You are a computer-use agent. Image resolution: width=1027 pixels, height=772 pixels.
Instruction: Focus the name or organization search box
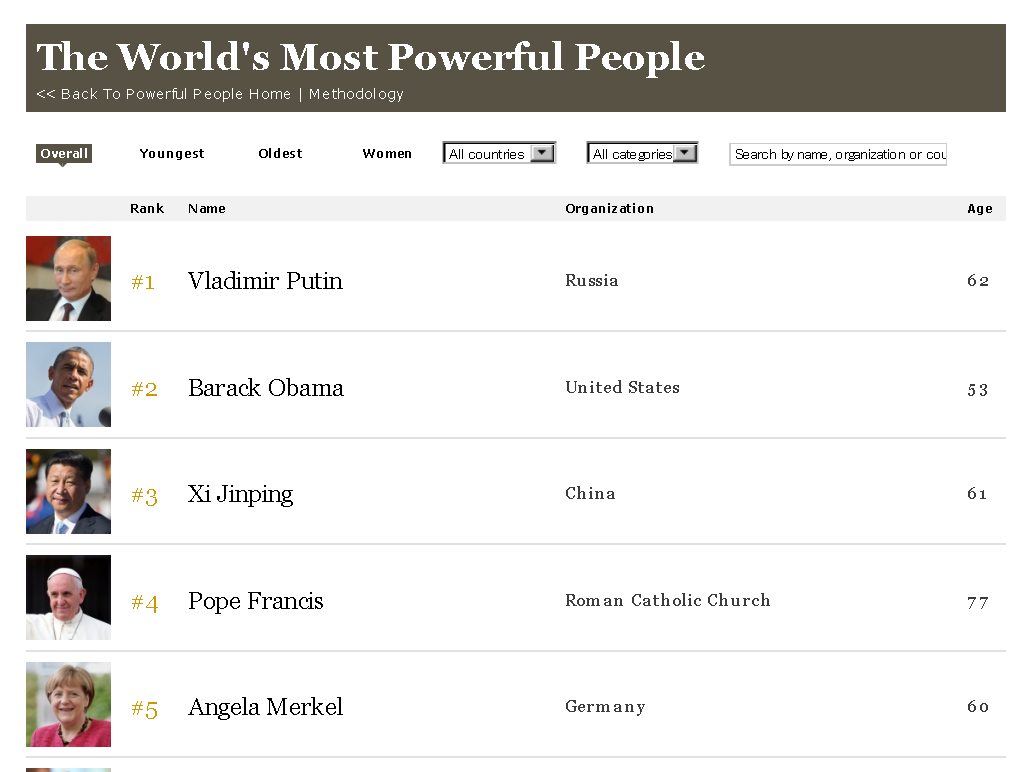click(x=838, y=154)
